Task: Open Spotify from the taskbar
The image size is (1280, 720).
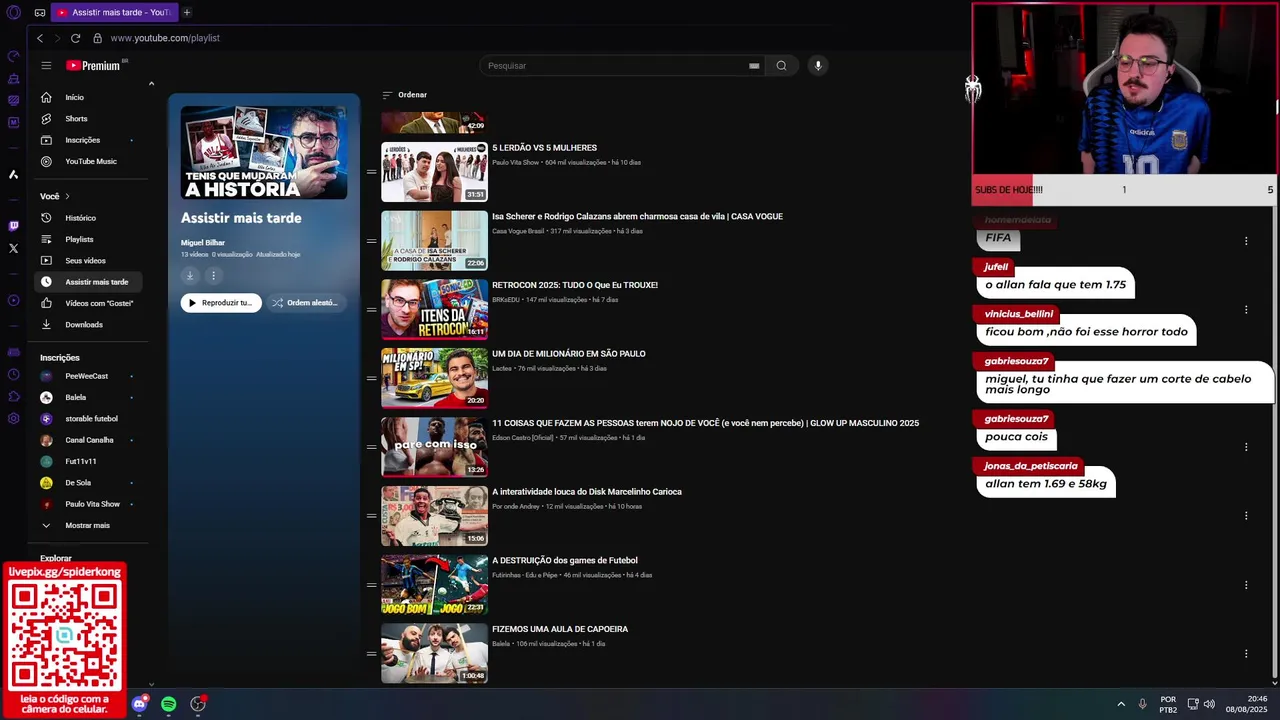Action: pos(169,704)
